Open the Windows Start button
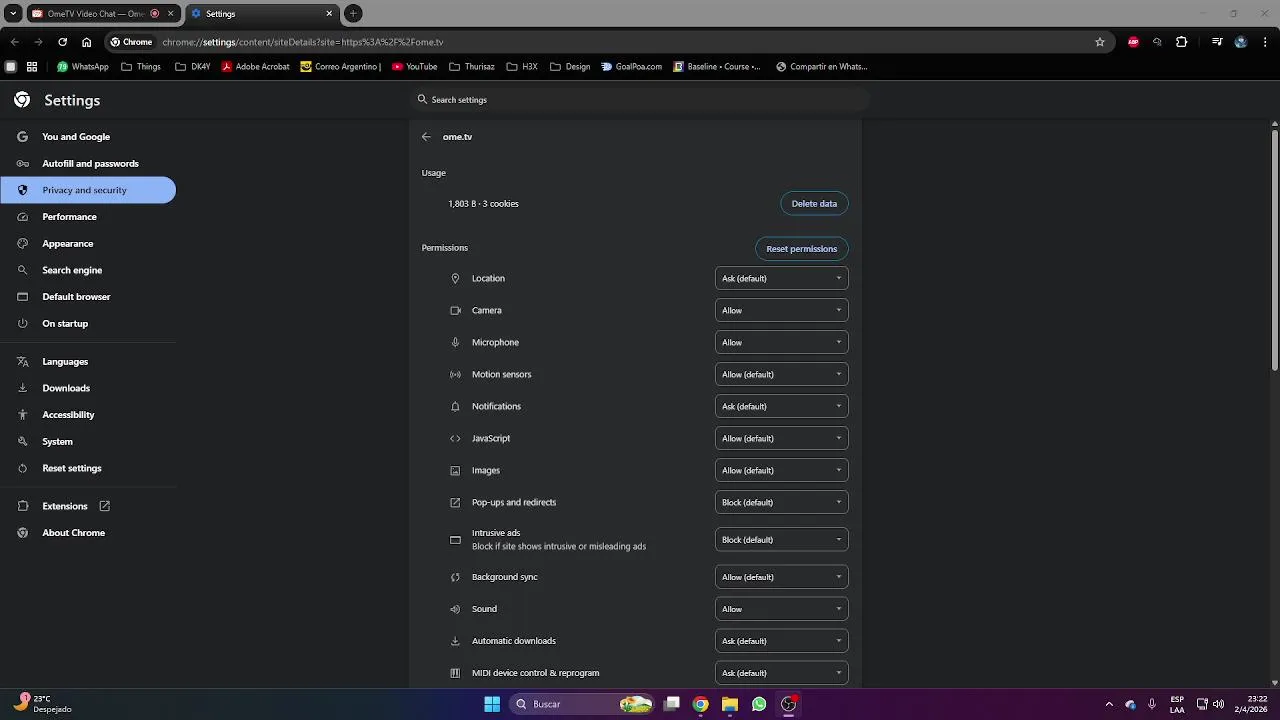 click(x=492, y=704)
